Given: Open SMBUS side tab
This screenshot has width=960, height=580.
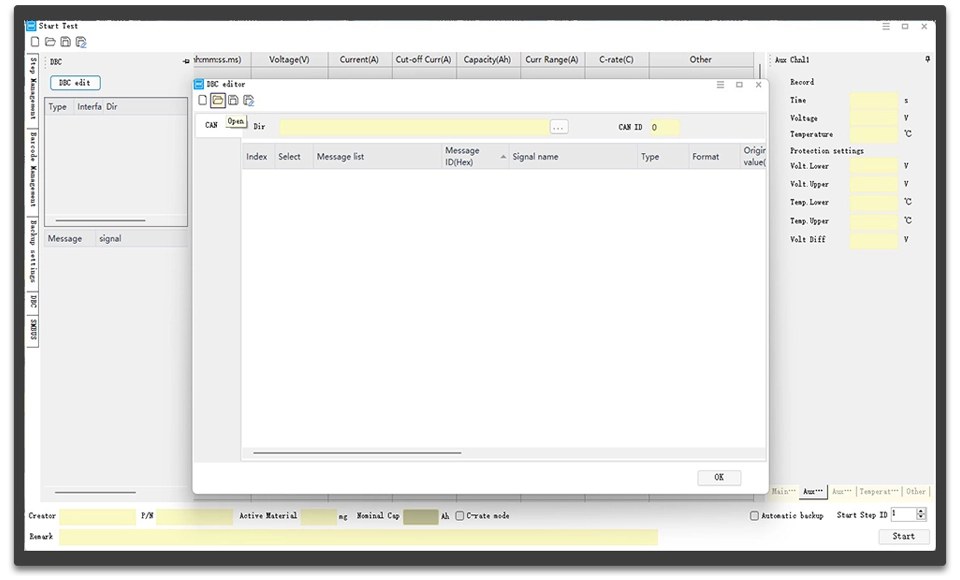Looking at the screenshot, I should (33, 330).
